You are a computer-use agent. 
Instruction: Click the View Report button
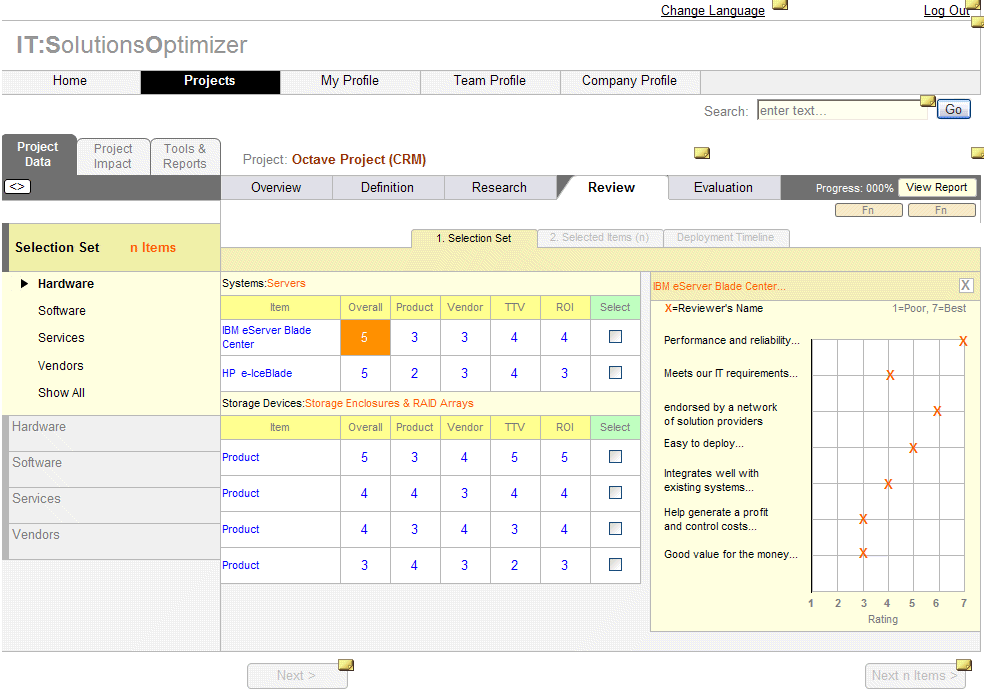pos(936,188)
